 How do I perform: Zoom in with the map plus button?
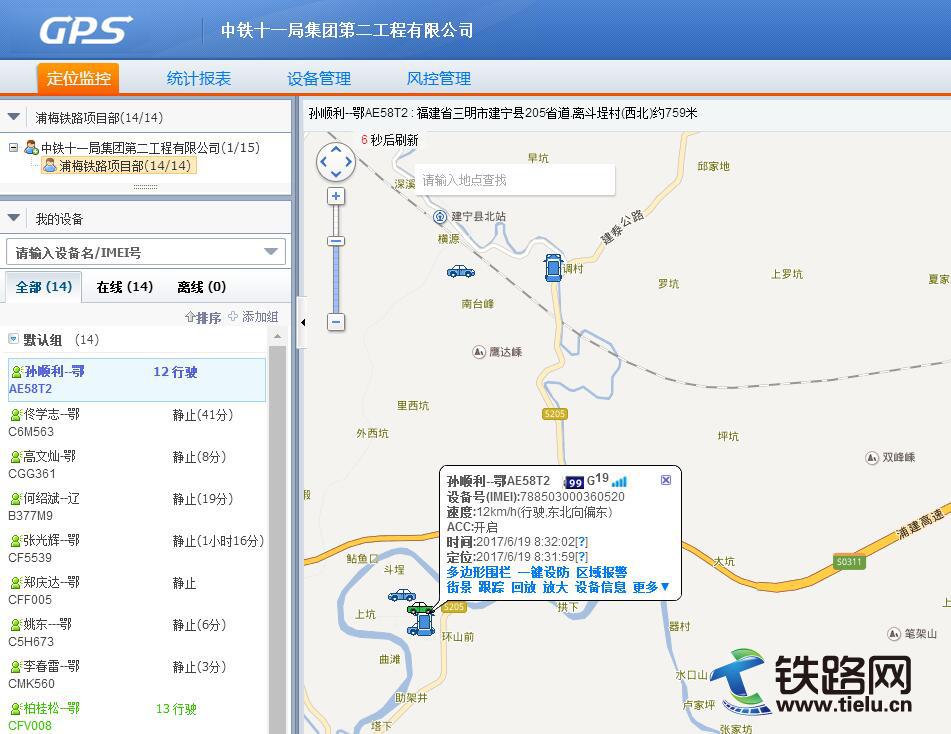tap(335, 197)
